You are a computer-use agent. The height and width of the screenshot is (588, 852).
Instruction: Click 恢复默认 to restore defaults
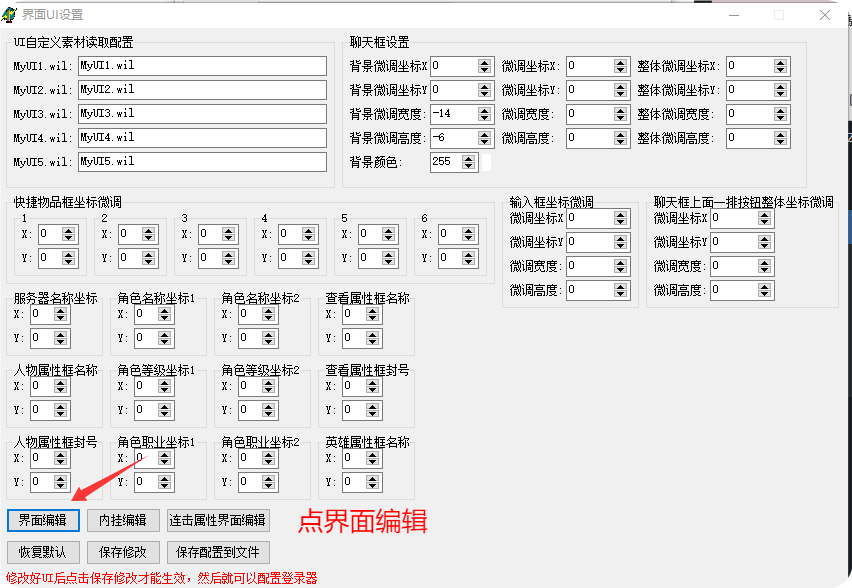pyautogui.click(x=42, y=552)
